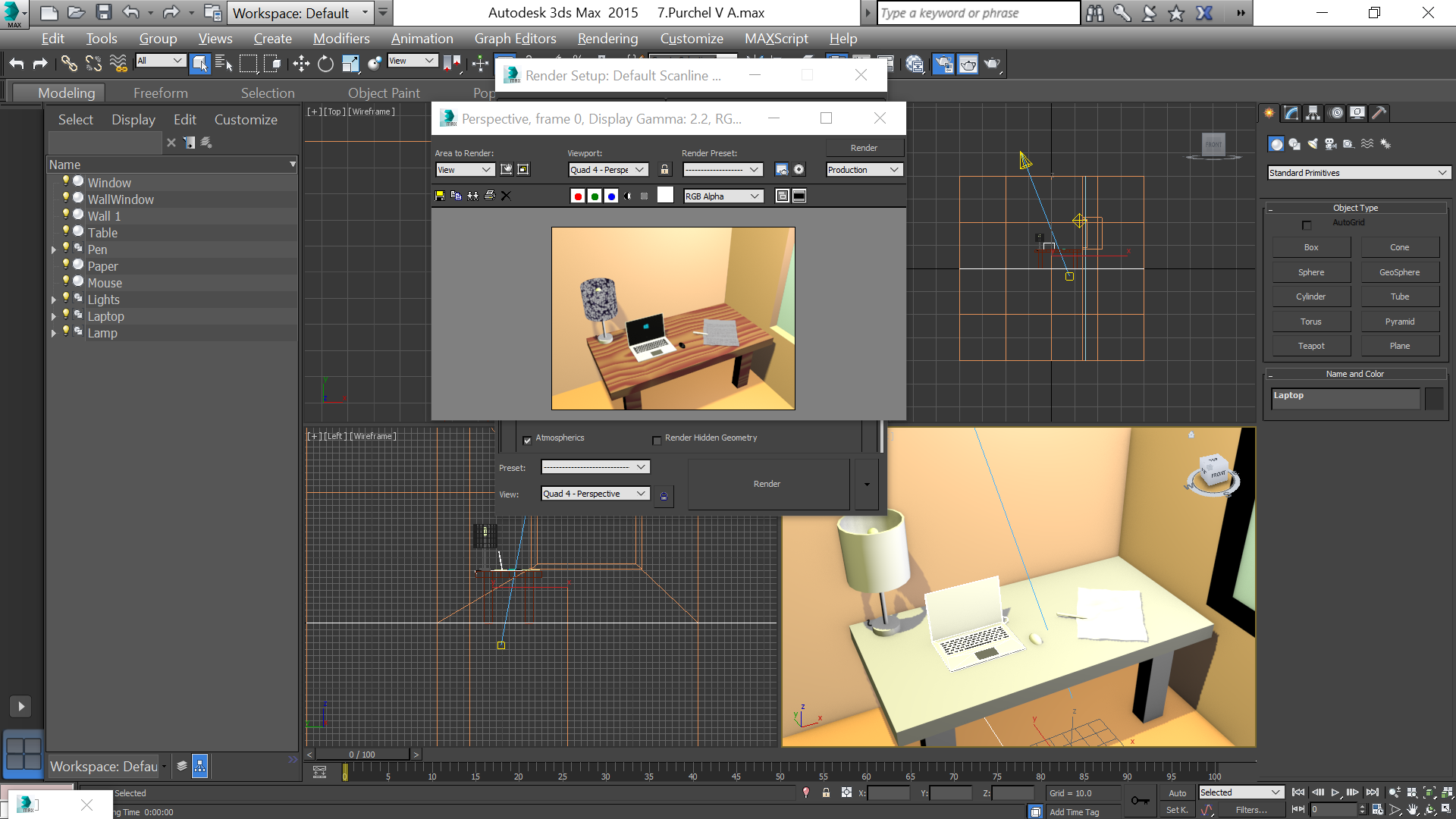Click the large Render button in Render Setup

coord(767,484)
